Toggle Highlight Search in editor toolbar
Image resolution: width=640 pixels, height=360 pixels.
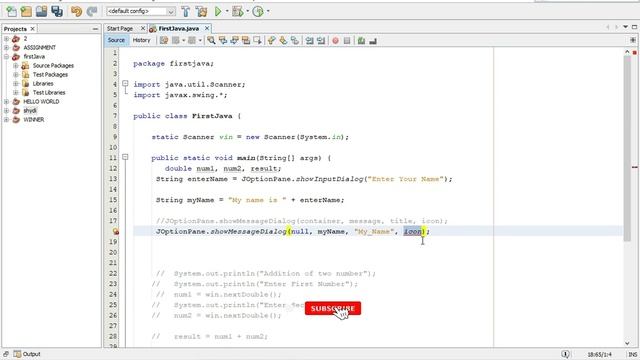(x=246, y=40)
